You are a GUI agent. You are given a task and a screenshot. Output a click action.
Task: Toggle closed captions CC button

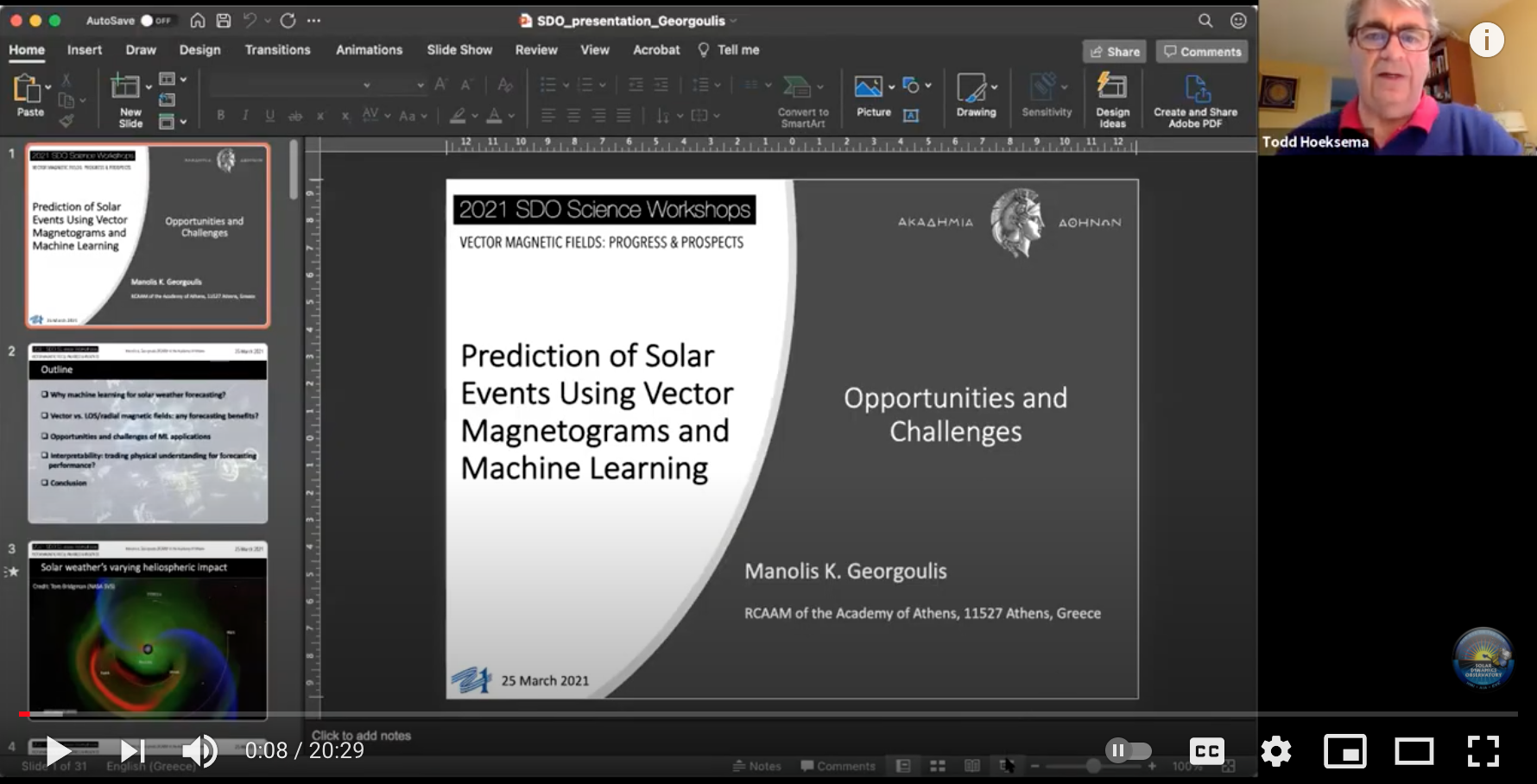point(1207,751)
